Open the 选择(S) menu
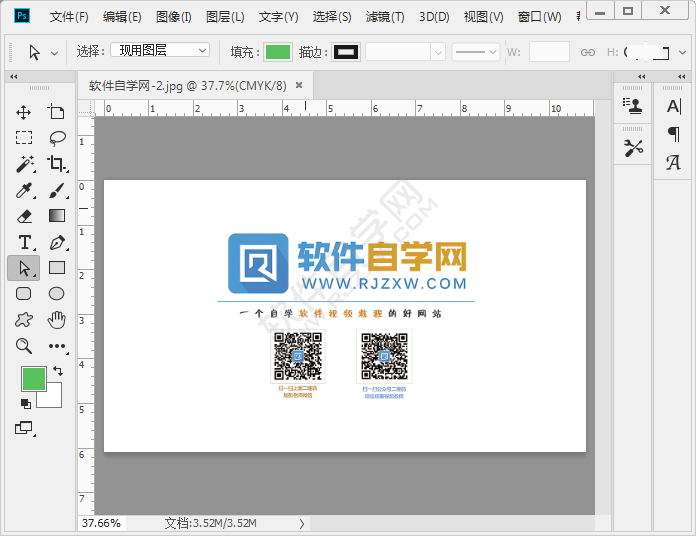The image size is (696, 536). (x=332, y=17)
